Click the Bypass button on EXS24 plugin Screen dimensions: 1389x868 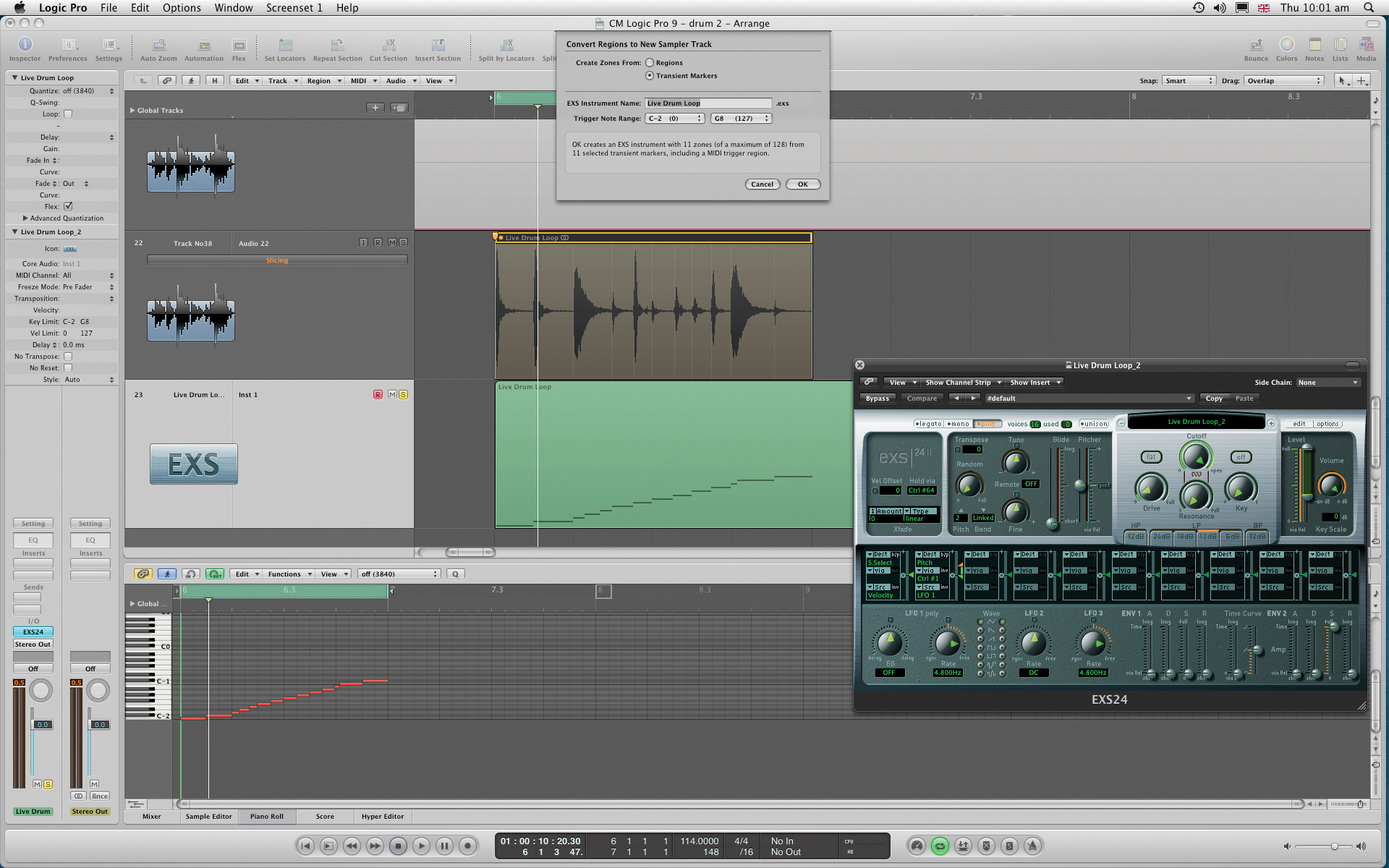tap(878, 398)
